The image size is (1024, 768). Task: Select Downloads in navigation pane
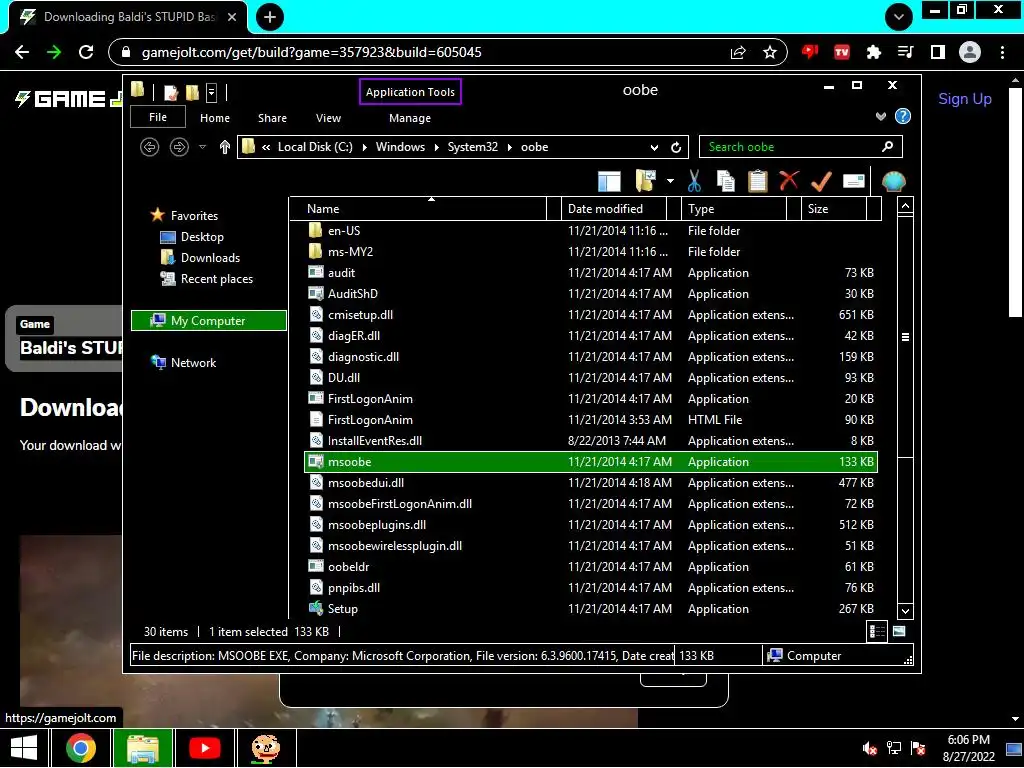(x=210, y=257)
